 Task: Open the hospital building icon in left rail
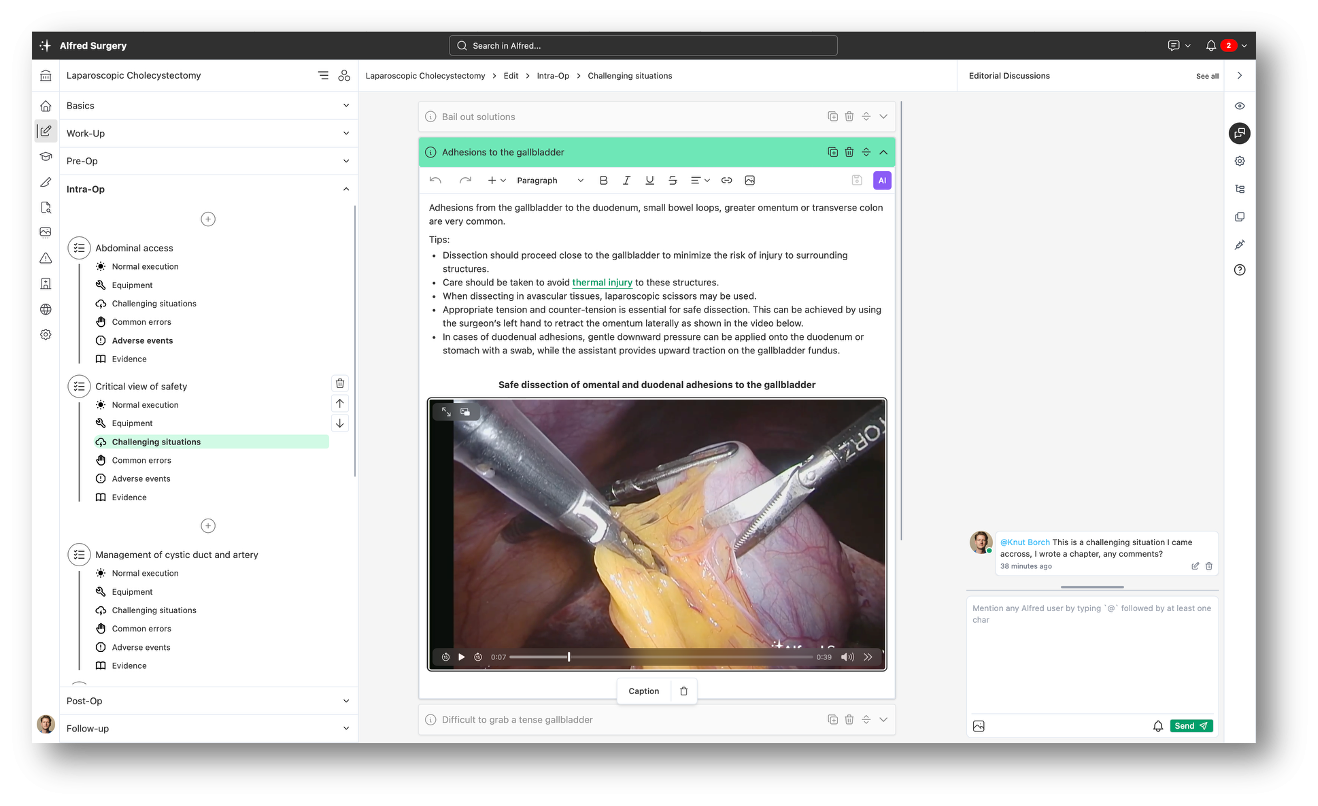(45, 283)
